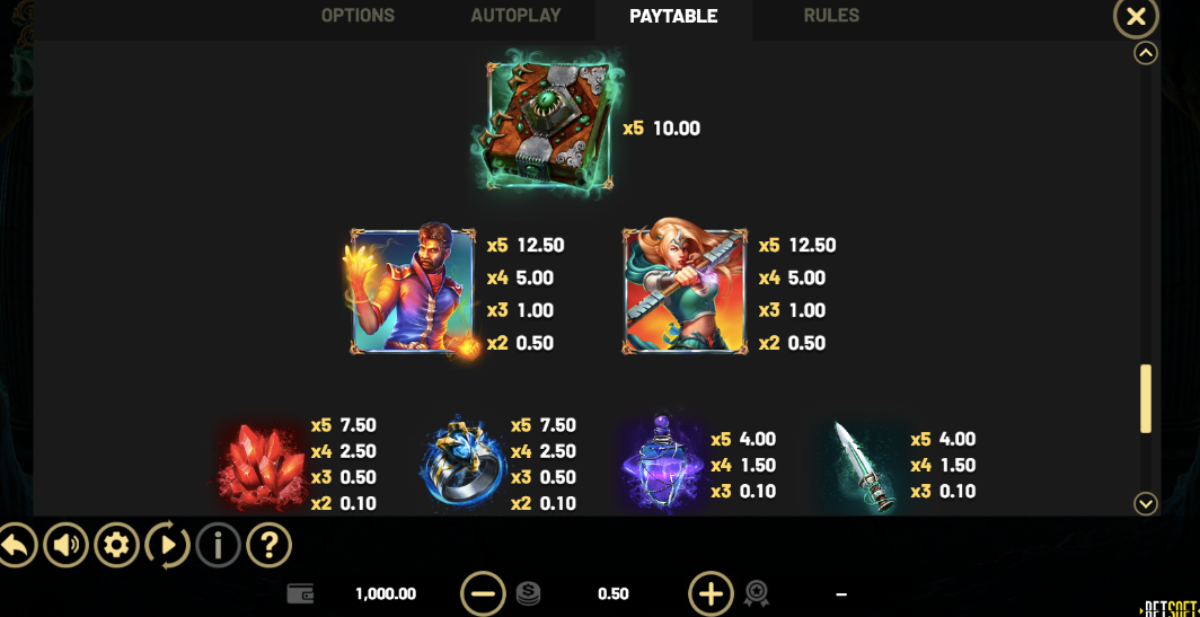Click the award ribbon win icon
Viewport: 1200px width, 617px height.
[756, 594]
